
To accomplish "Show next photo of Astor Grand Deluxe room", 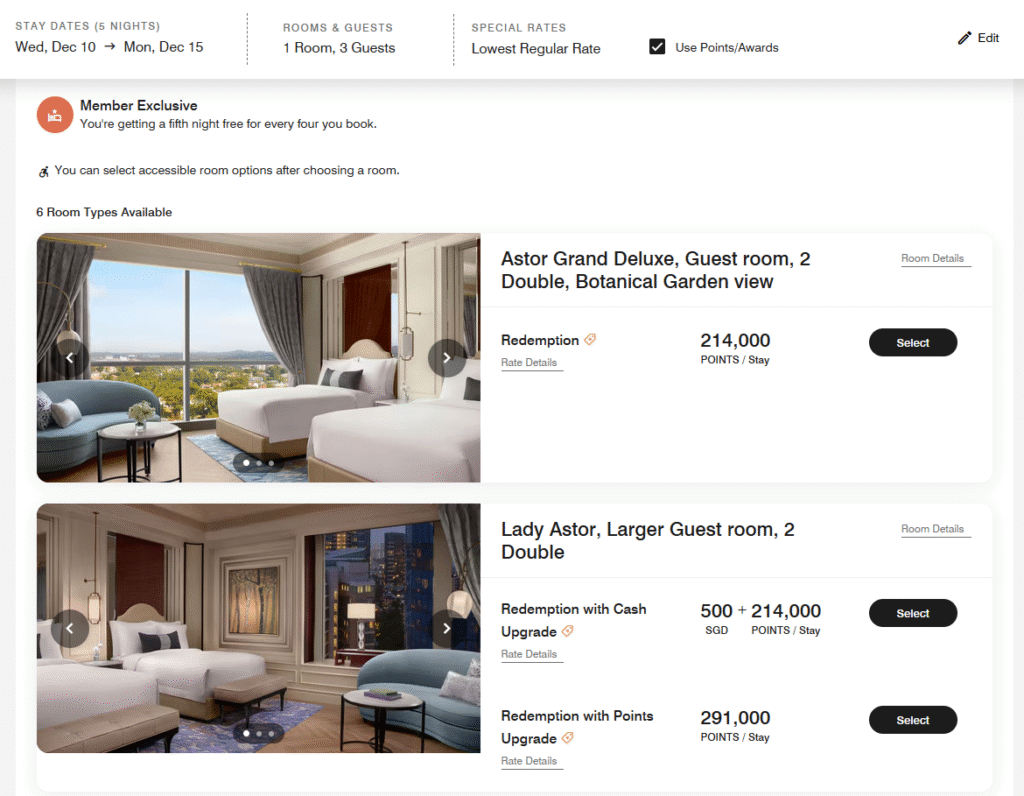I will pos(447,357).
